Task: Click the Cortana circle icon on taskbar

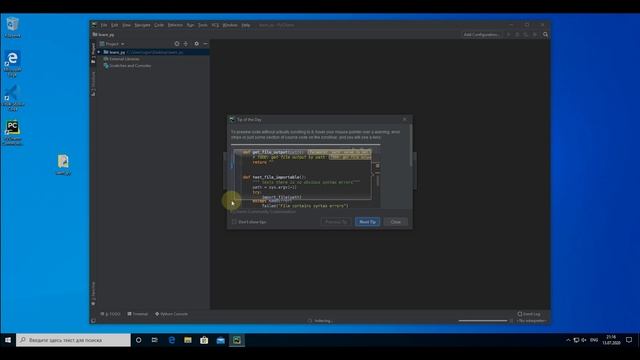Action: coord(138,340)
